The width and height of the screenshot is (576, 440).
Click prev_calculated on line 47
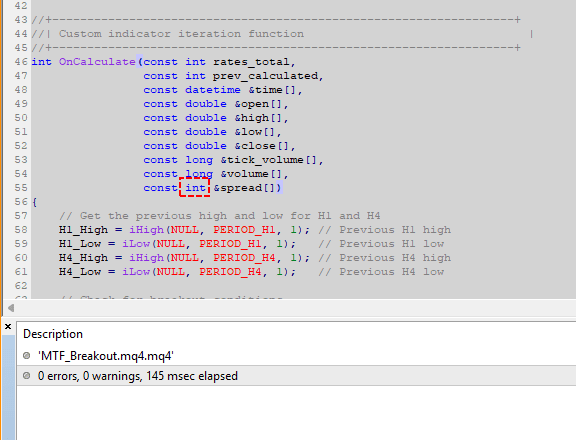coord(266,76)
